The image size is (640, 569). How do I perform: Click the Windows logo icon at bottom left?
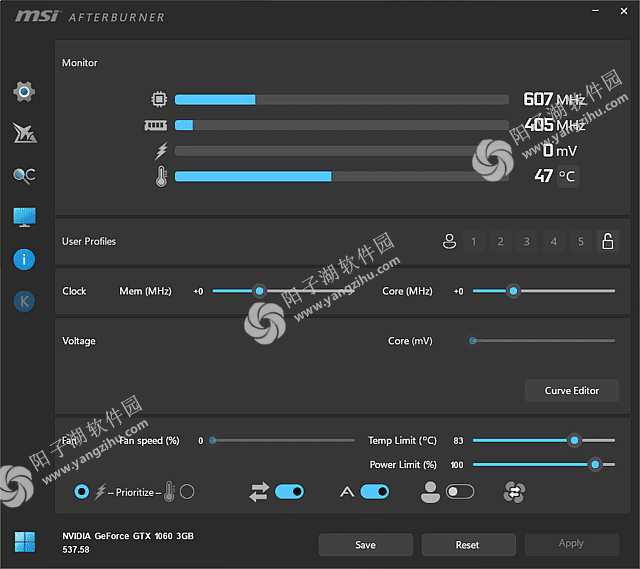click(x=25, y=542)
